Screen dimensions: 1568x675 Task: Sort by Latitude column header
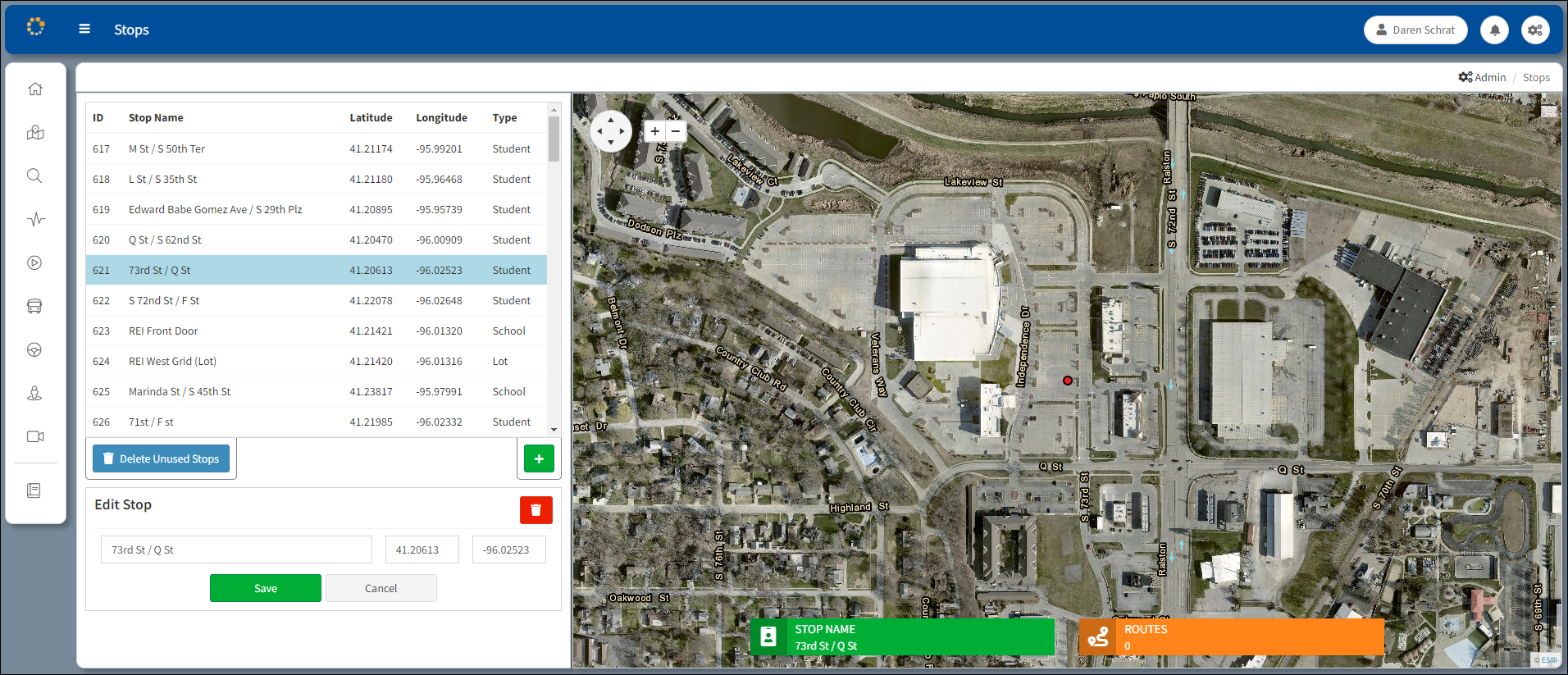371,117
